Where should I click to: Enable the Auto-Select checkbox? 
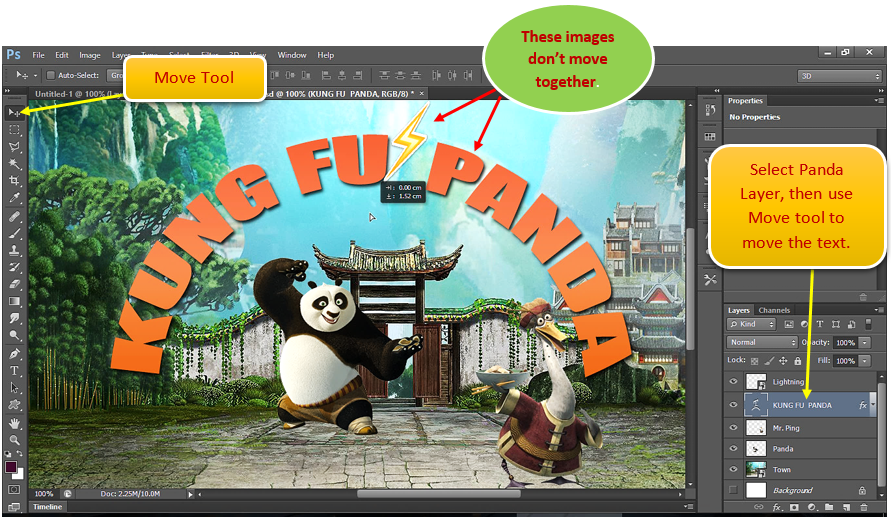click(x=51, y=75)
